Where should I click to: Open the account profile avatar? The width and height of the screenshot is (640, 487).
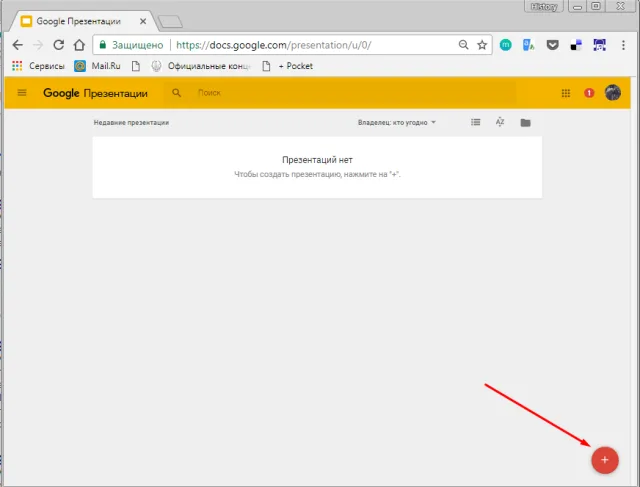click(x=613, y=93)
